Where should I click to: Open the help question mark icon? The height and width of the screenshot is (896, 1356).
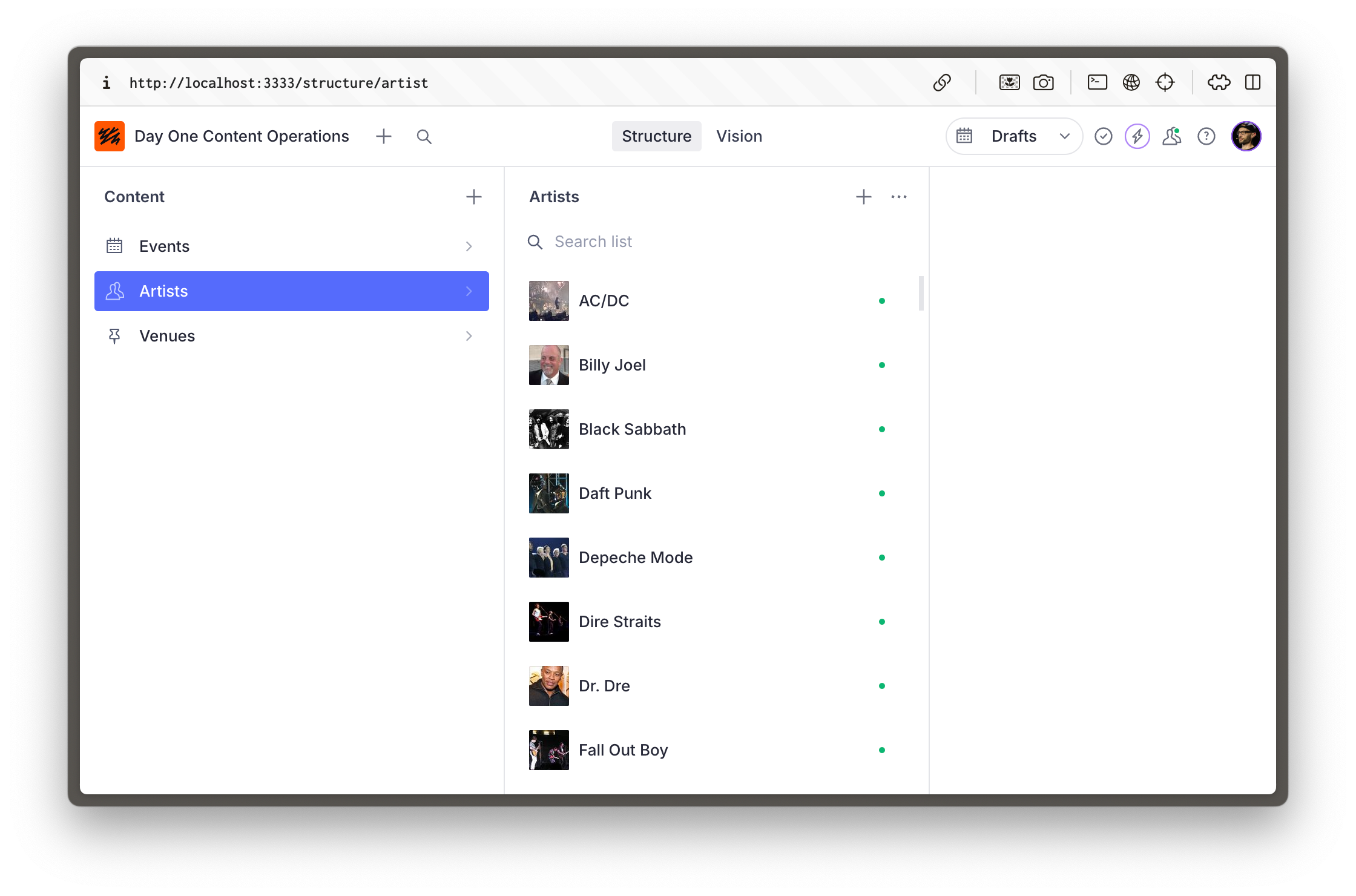tap(1206, 136)
